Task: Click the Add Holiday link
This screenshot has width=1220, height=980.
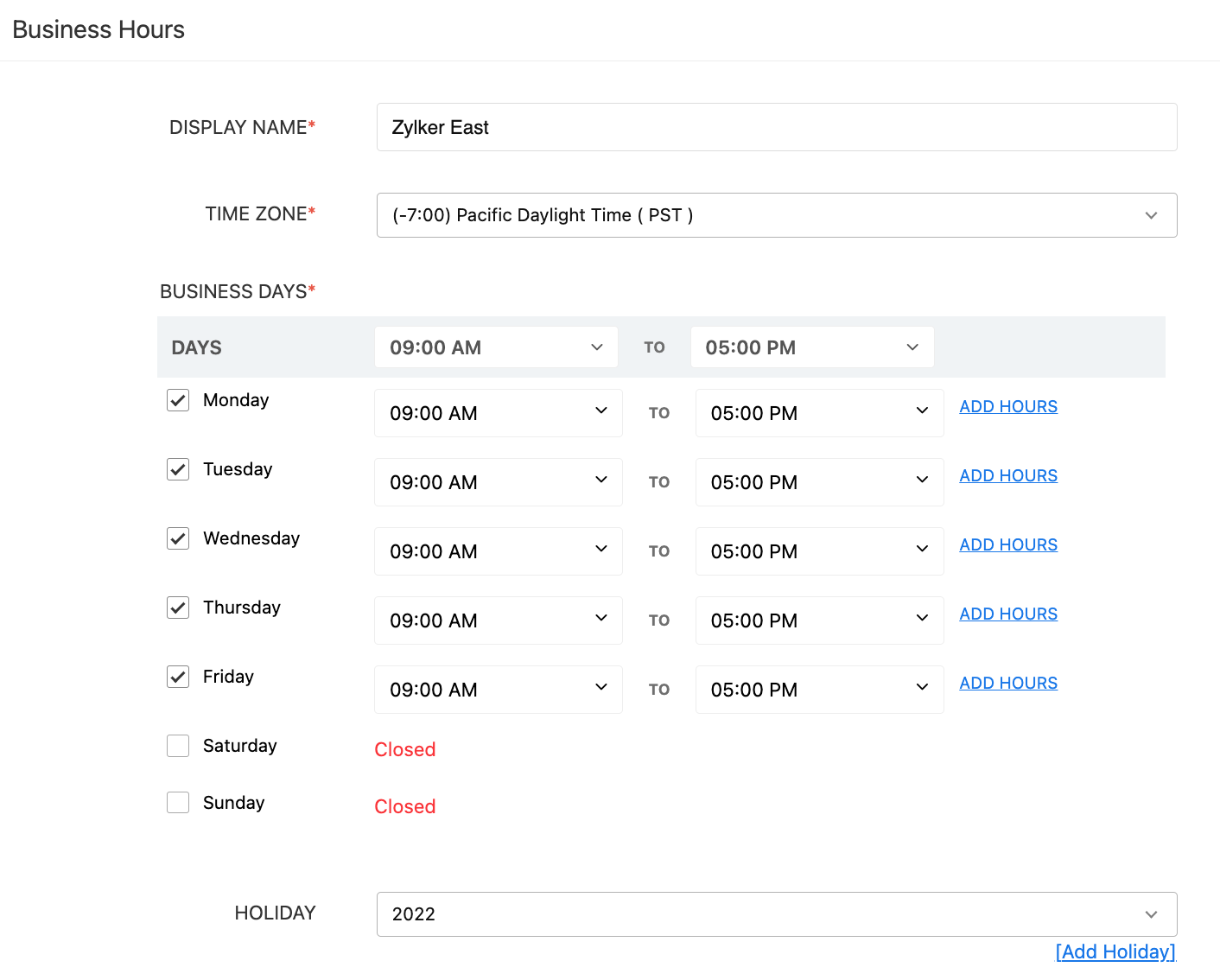Action: [x=1115, y=951]
